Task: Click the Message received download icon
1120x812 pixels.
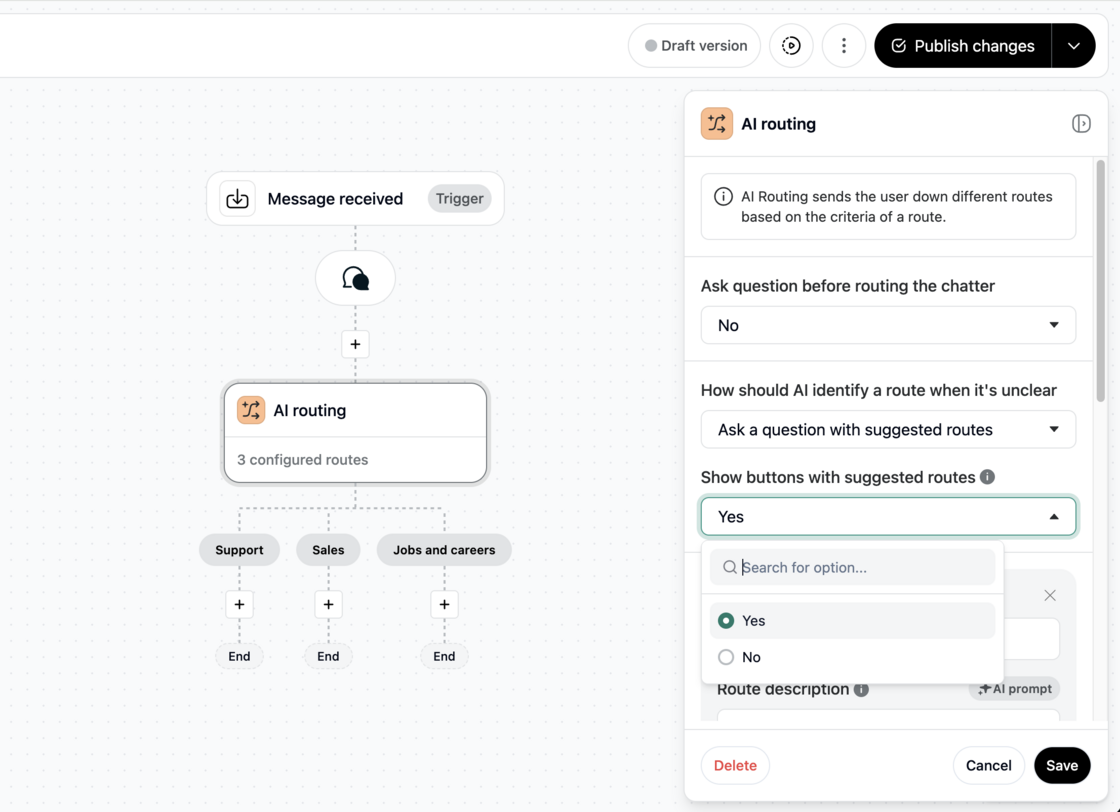Action: point(237,199)
